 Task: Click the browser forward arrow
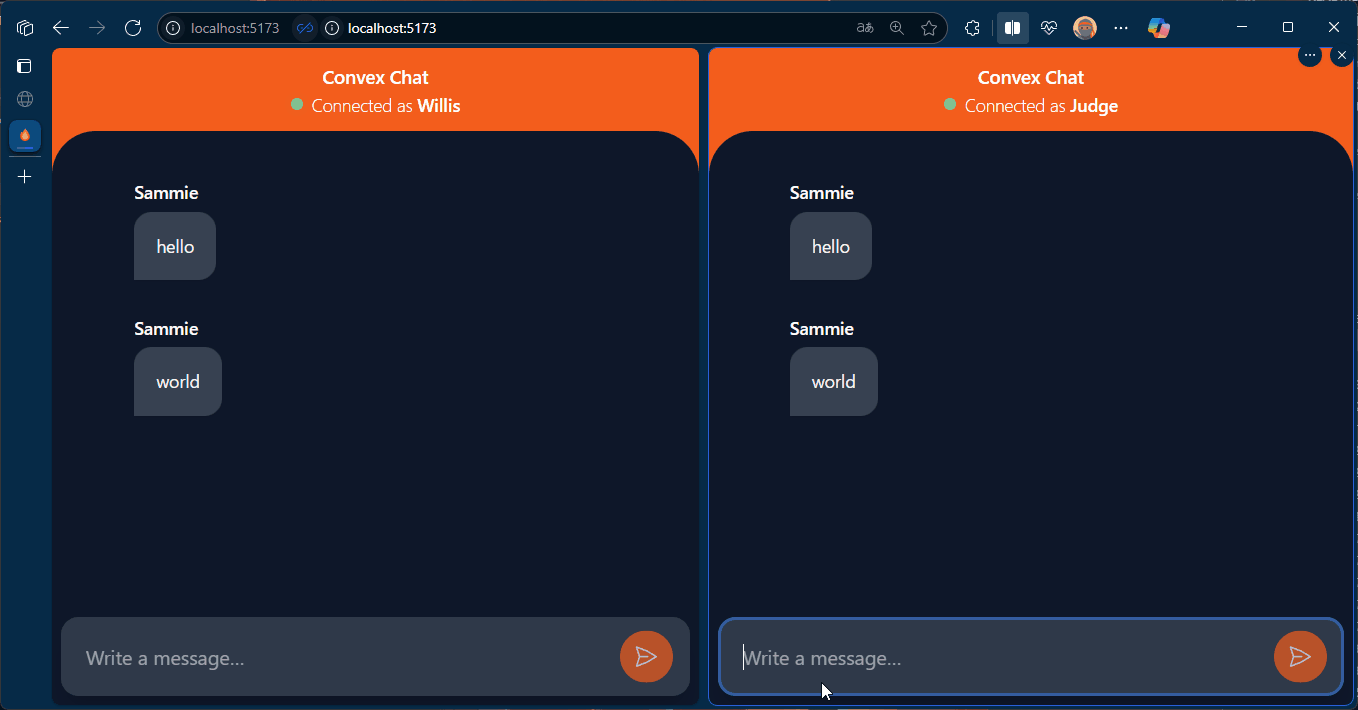click(x=97, y=28)
